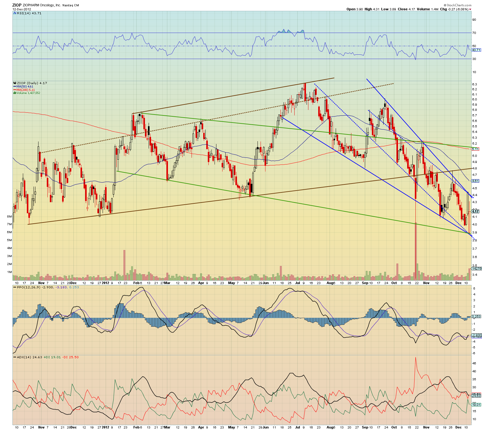Click the tall red volume spike in late October

(416, 250)
